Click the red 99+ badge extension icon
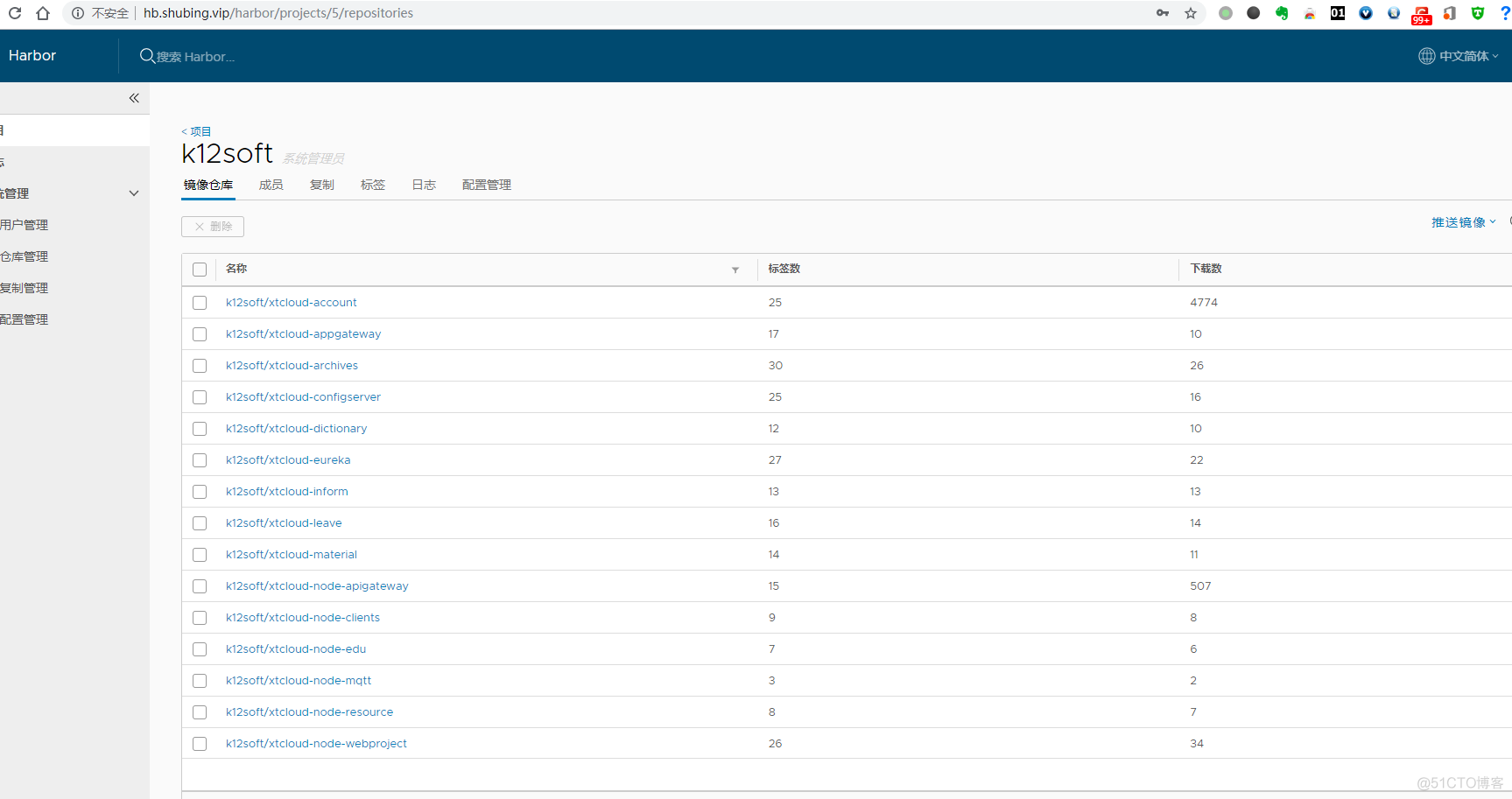 [x=1422, y=15]
